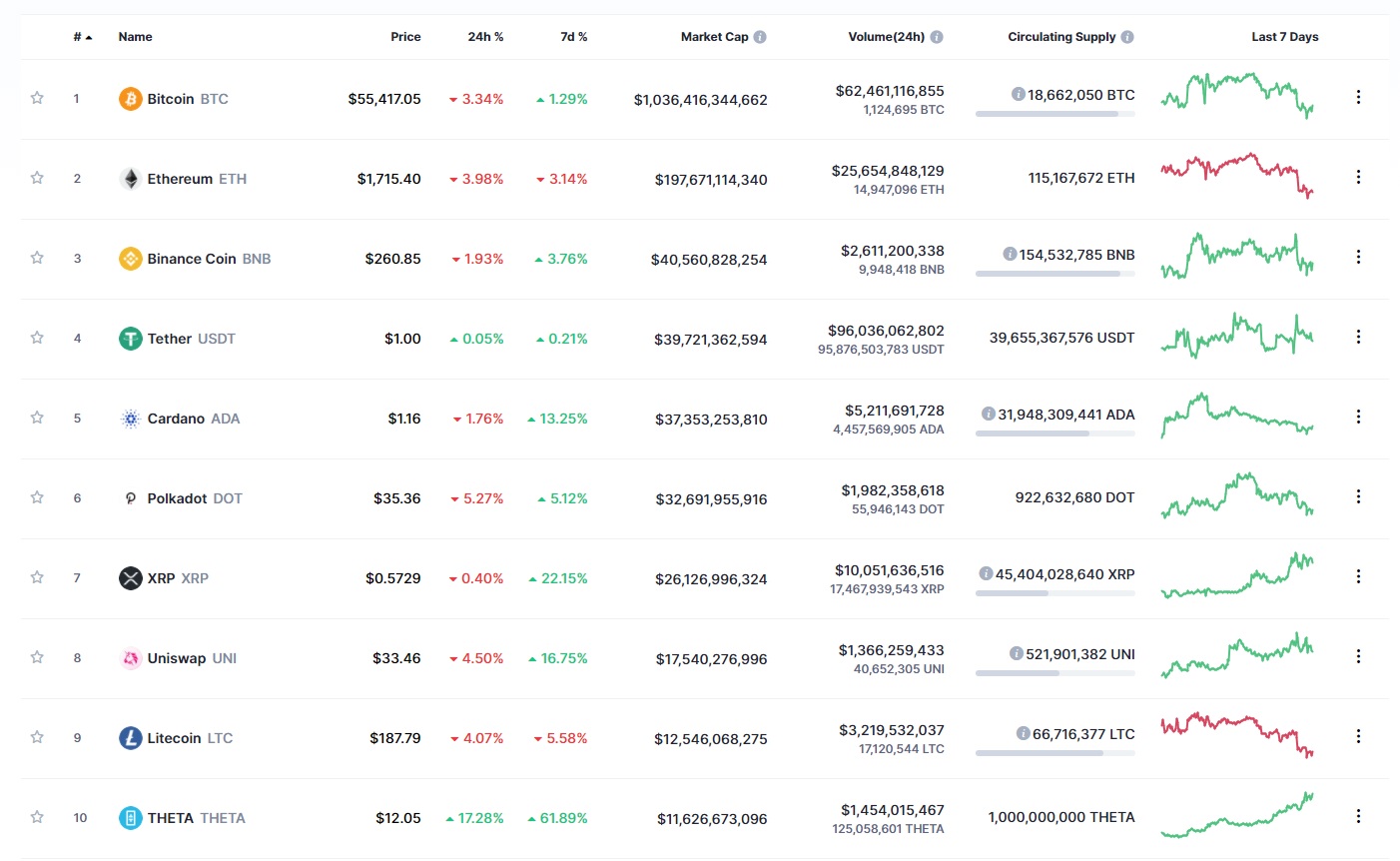Sort by the Price column header

point(405,37)
